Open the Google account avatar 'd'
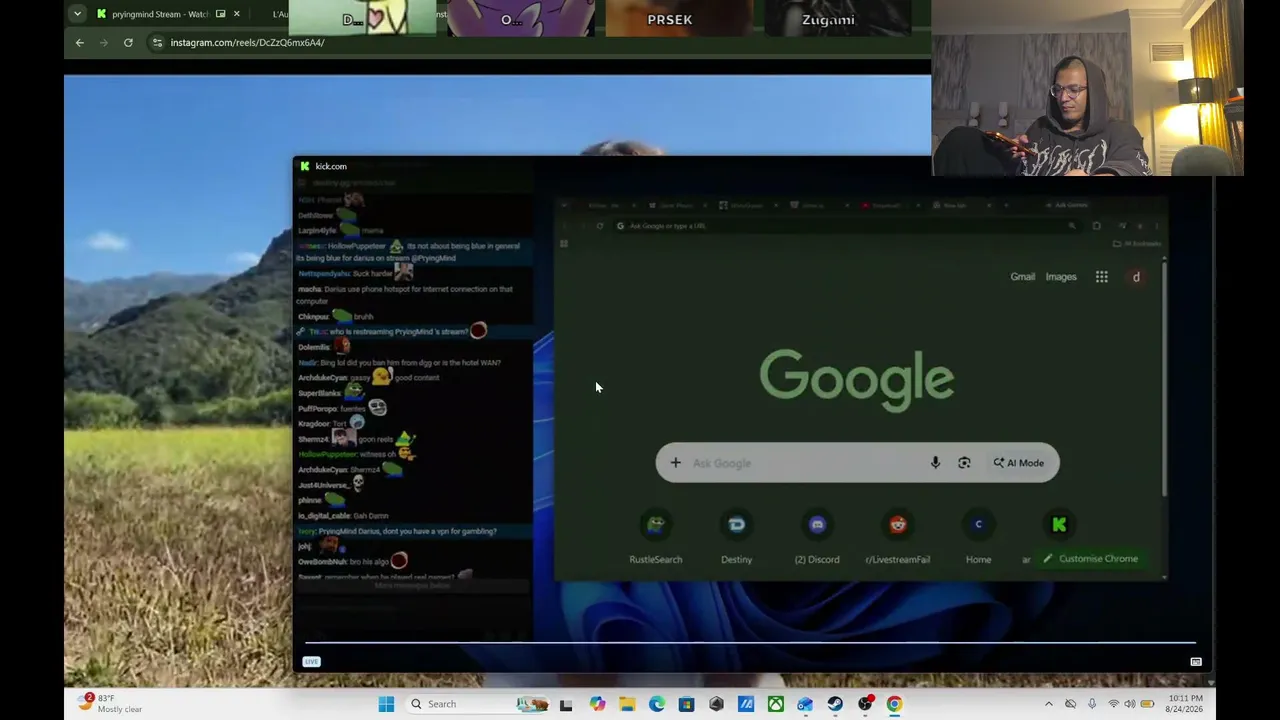1280x720 pixels. coord(1136,277)
